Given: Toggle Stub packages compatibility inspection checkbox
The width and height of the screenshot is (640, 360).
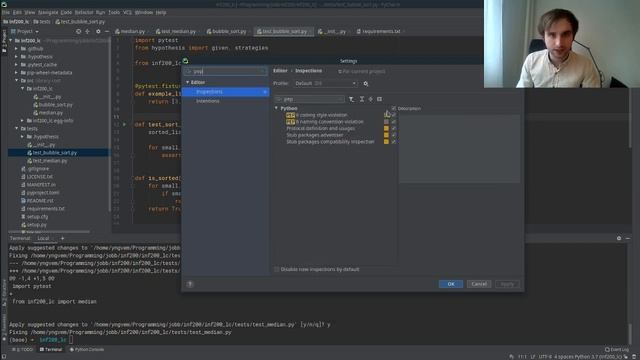Looking at the screenshot, I should pos(394,142).
